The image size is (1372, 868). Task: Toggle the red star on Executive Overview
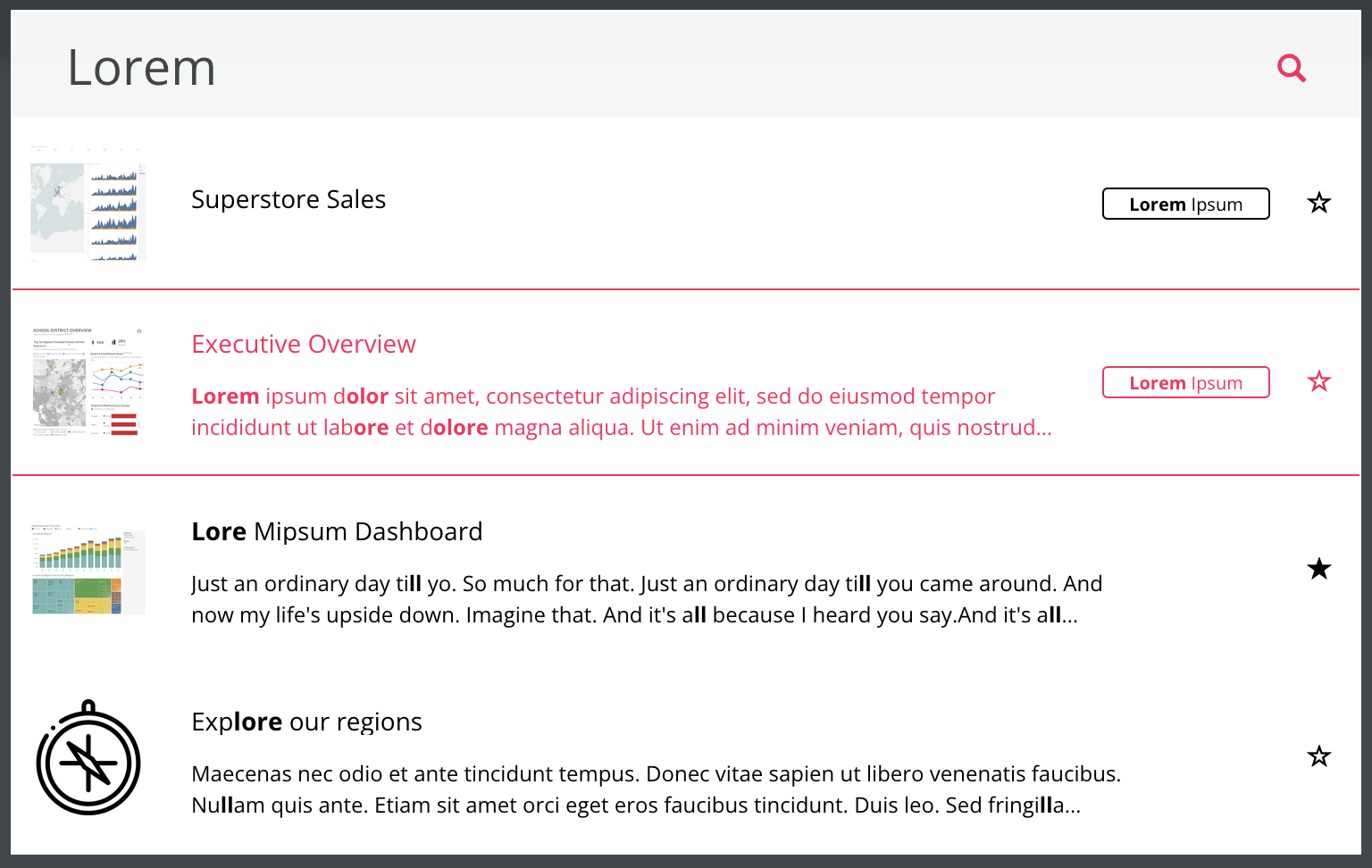tap(1318, 381)
